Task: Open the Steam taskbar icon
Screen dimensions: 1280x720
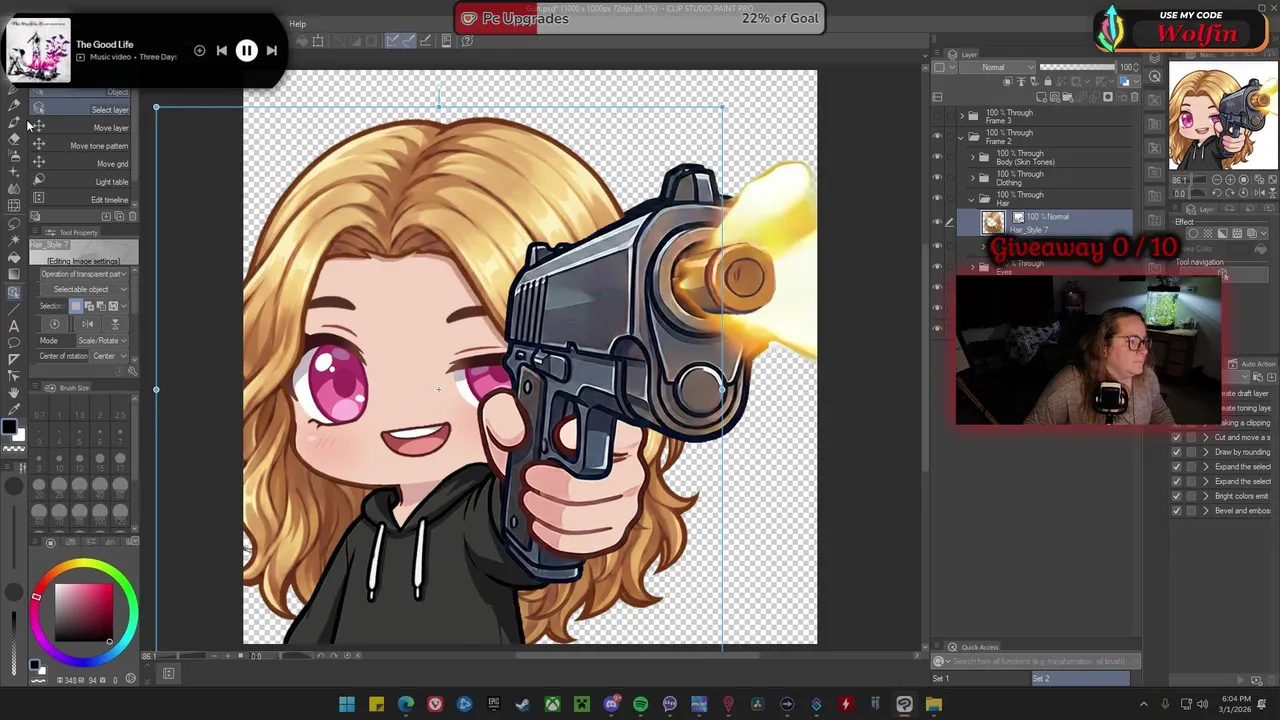Action: coord(523,704)
